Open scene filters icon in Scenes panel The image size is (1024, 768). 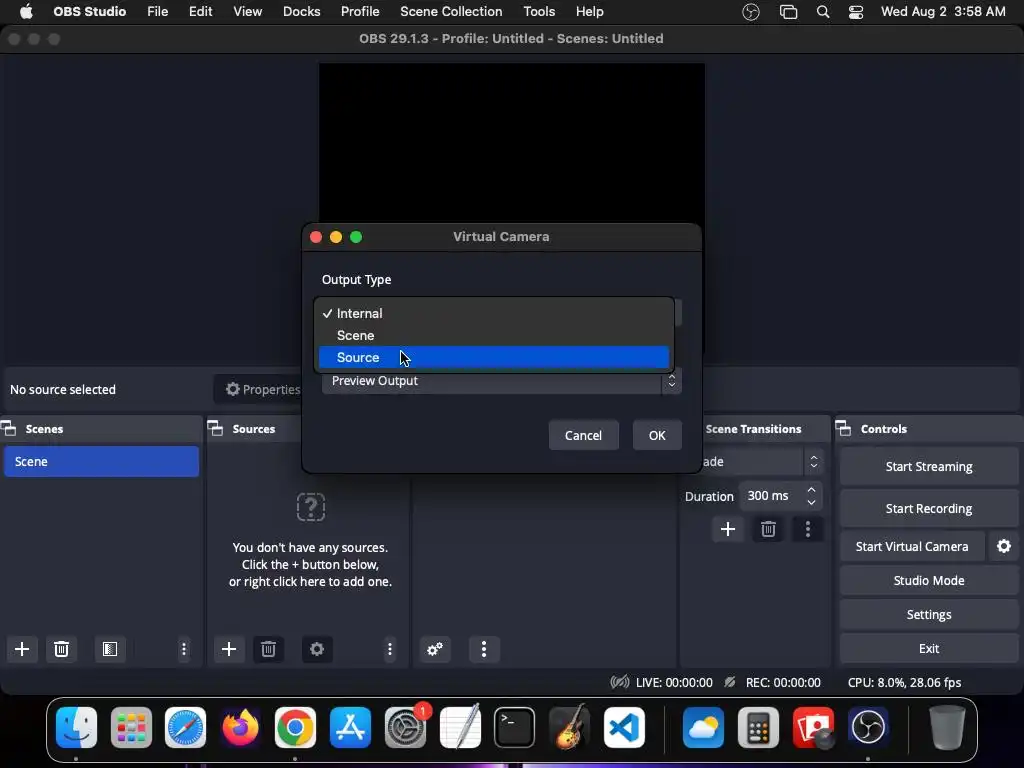tap(110, 649)
